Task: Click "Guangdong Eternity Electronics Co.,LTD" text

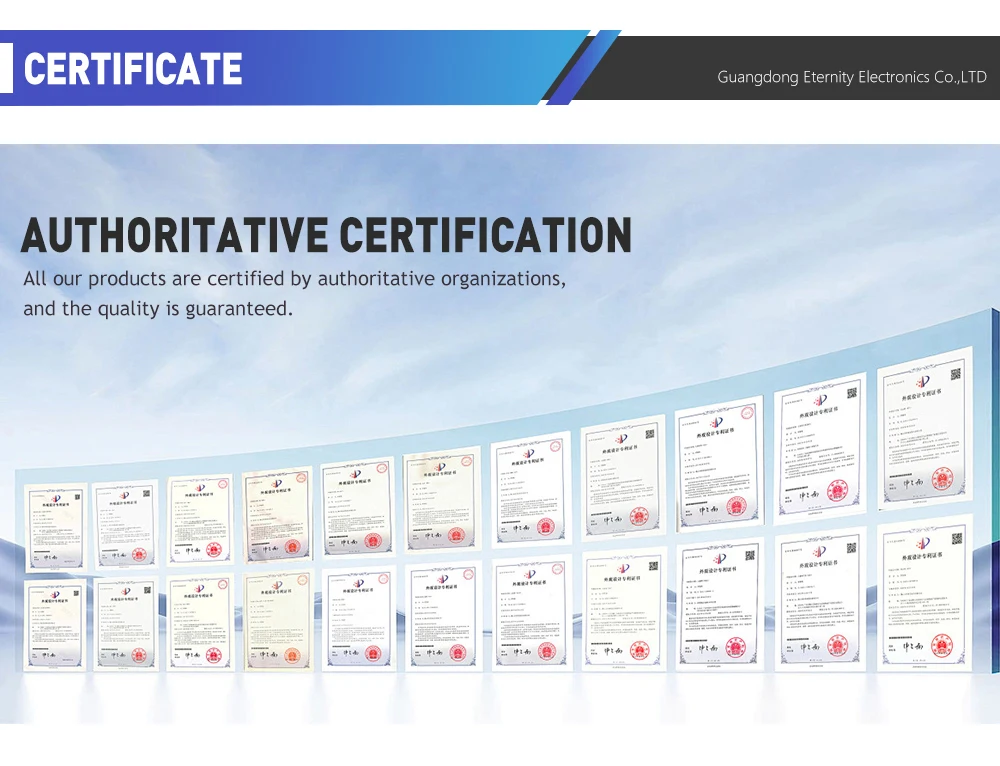Action: (x=851, y=77)
